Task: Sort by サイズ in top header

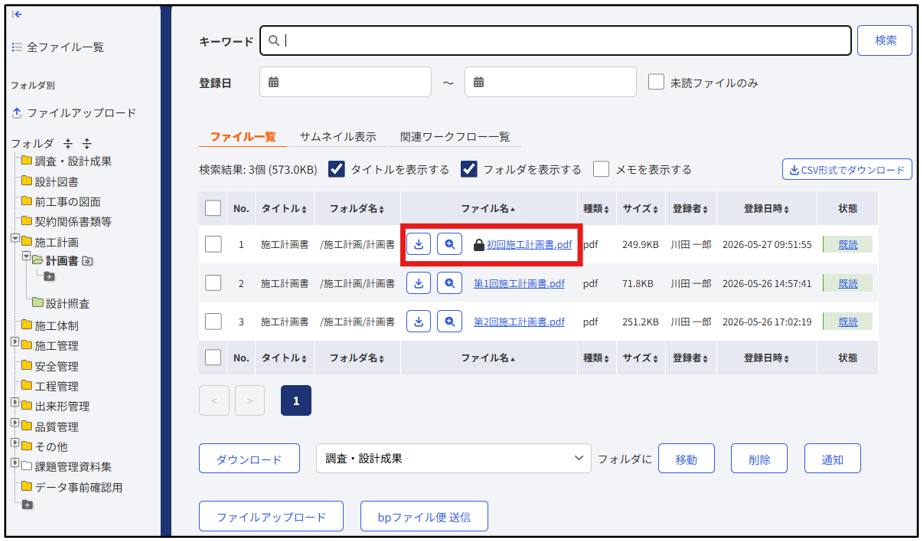Action: click(640, 209)
